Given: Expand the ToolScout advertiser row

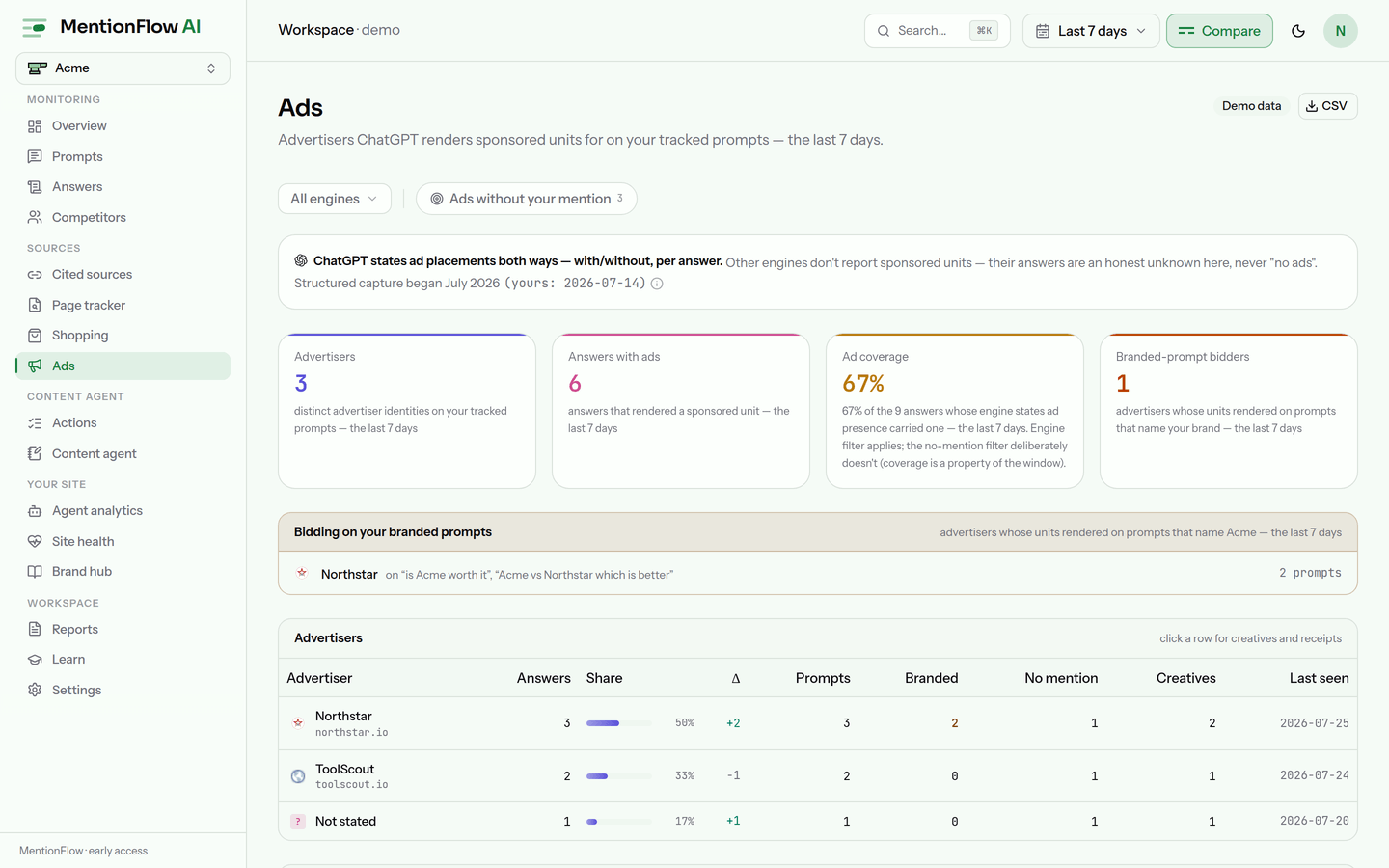Looking at the screenshot, I should (818, 775).
